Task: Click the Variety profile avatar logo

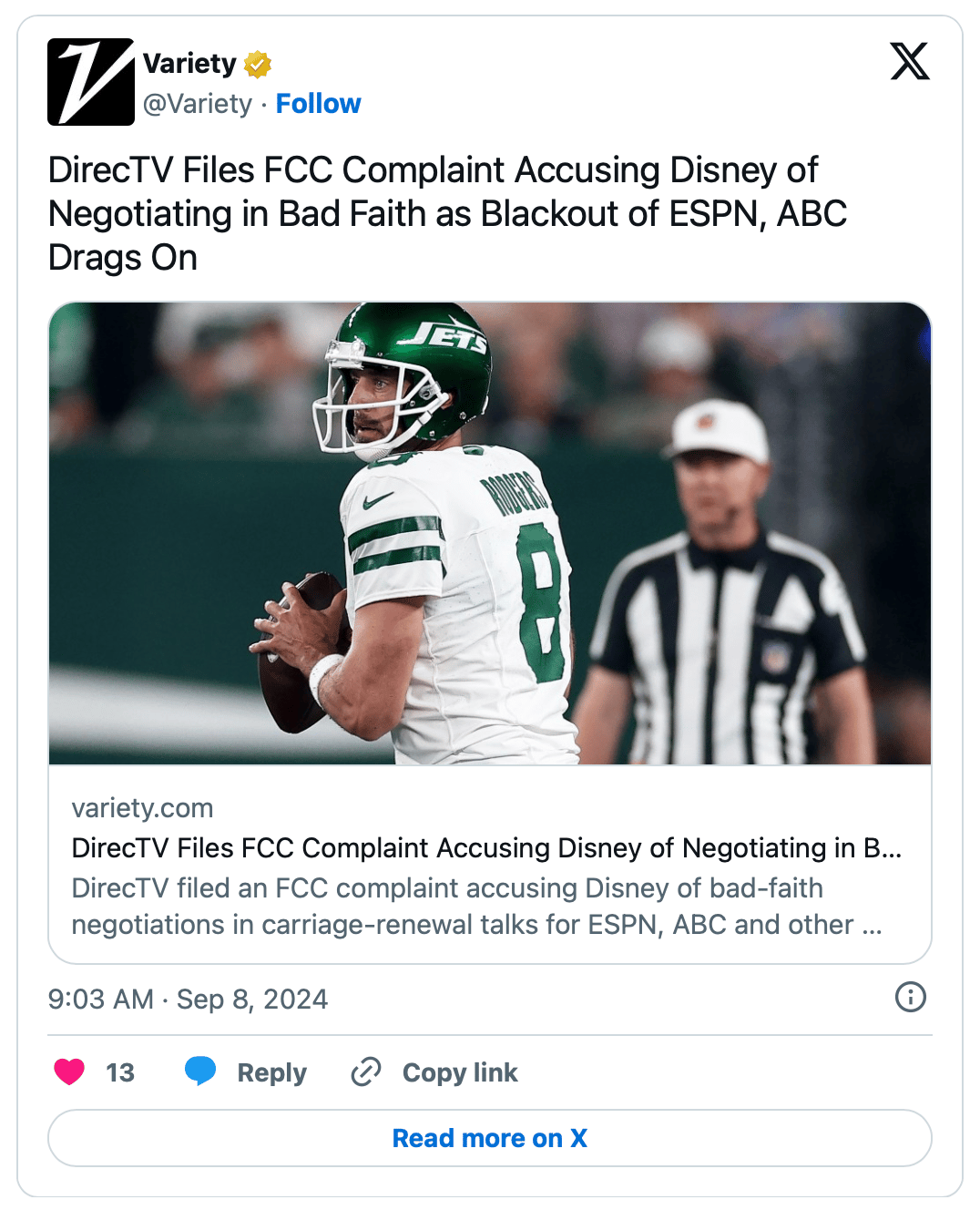Action: (x=91, y=82)
